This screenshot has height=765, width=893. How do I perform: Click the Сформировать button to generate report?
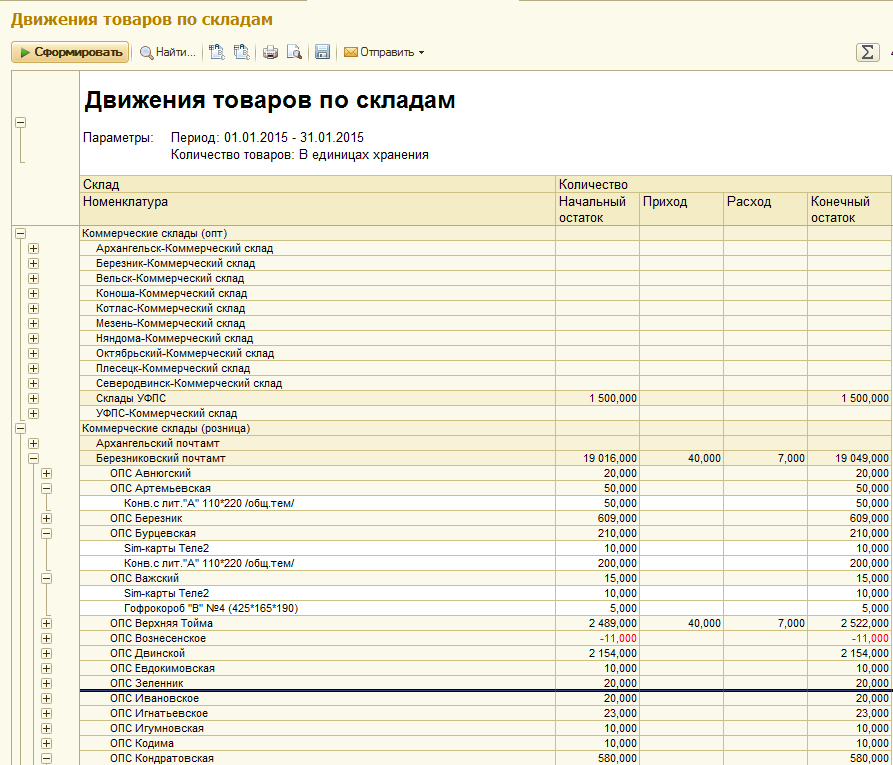coord(69,52)
